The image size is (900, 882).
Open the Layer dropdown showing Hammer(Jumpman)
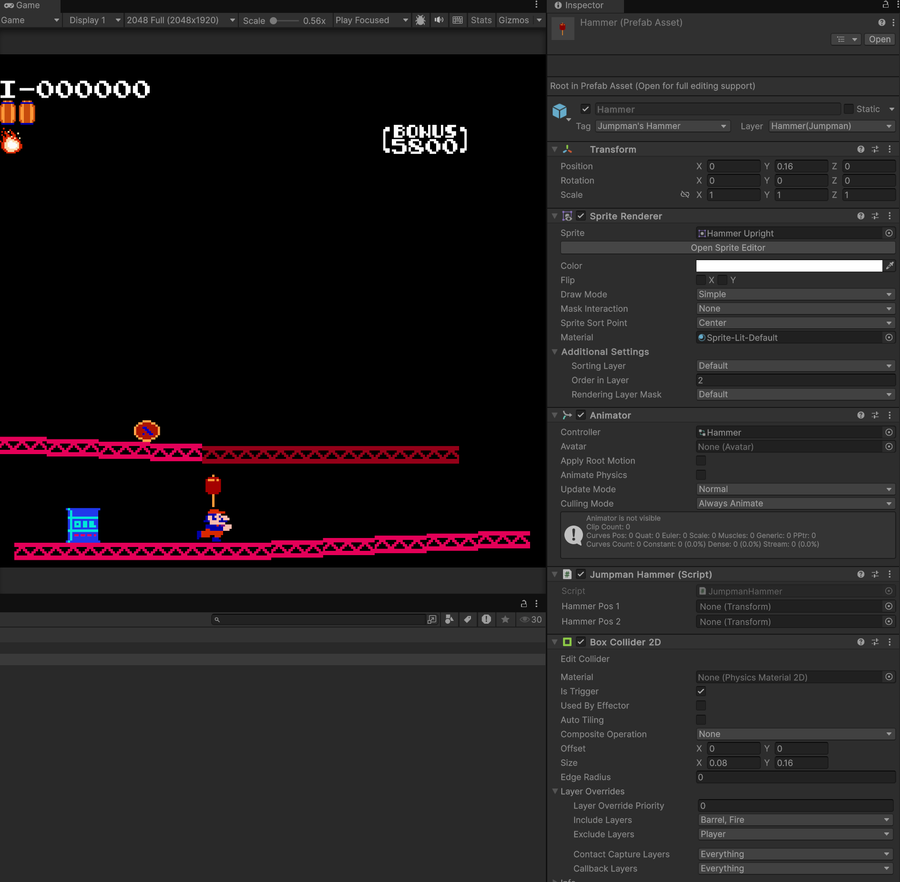pos(832,126)
